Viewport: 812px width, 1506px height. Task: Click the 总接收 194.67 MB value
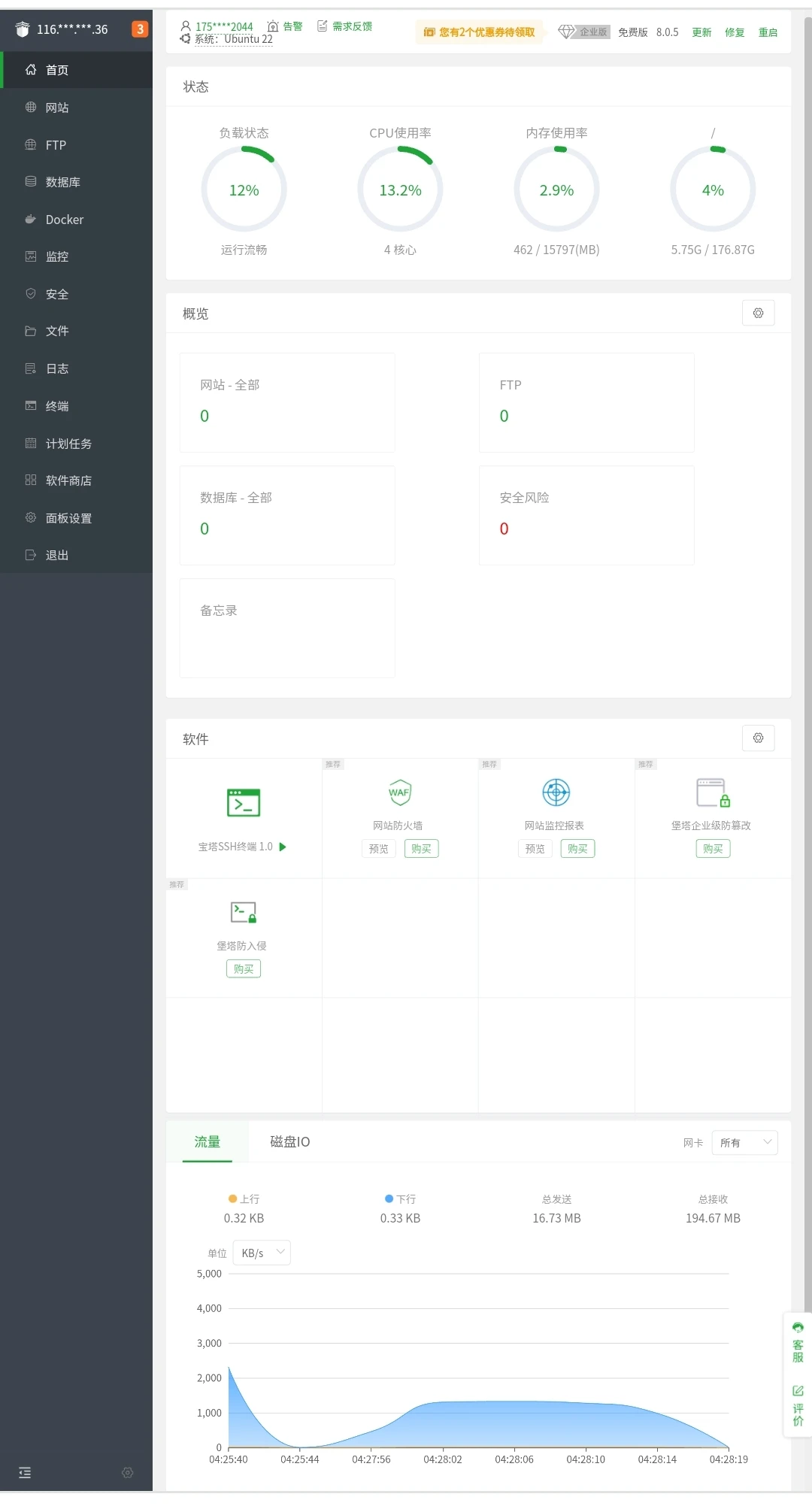(713, 1218)
